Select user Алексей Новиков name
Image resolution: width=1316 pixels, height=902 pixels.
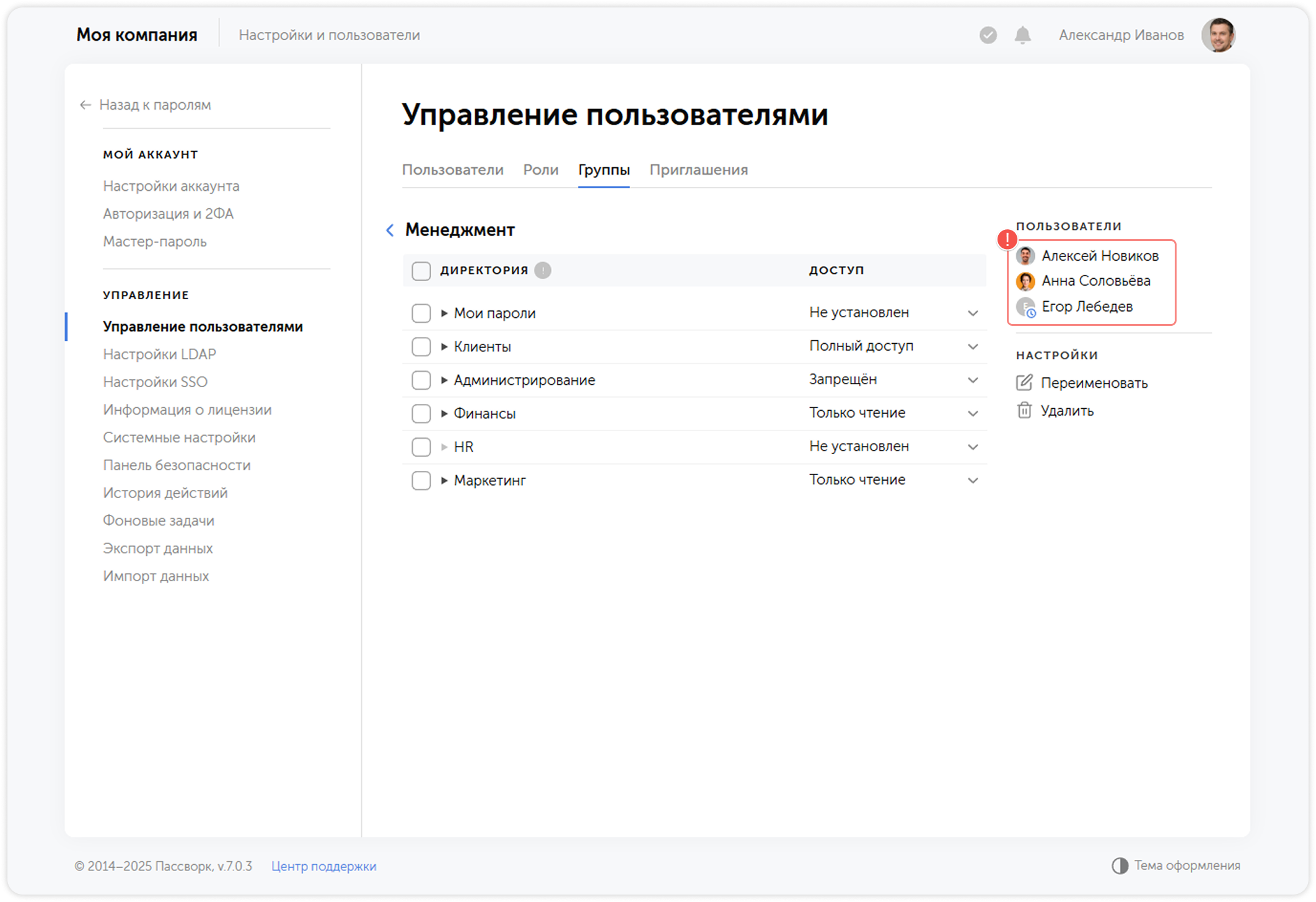pos(1100,256)
